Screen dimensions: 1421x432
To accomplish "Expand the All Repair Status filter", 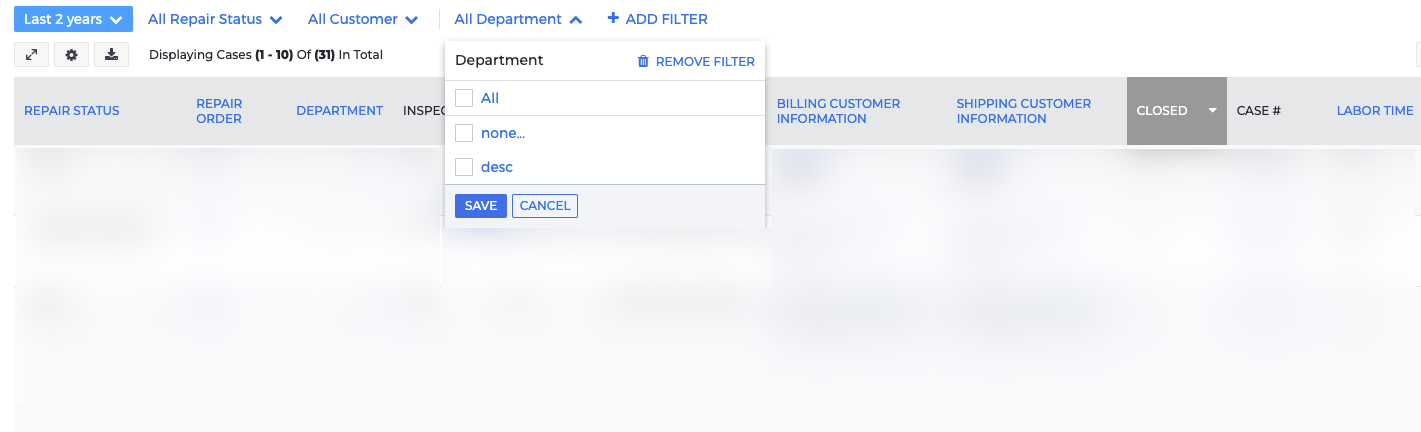I will [215, 19].
